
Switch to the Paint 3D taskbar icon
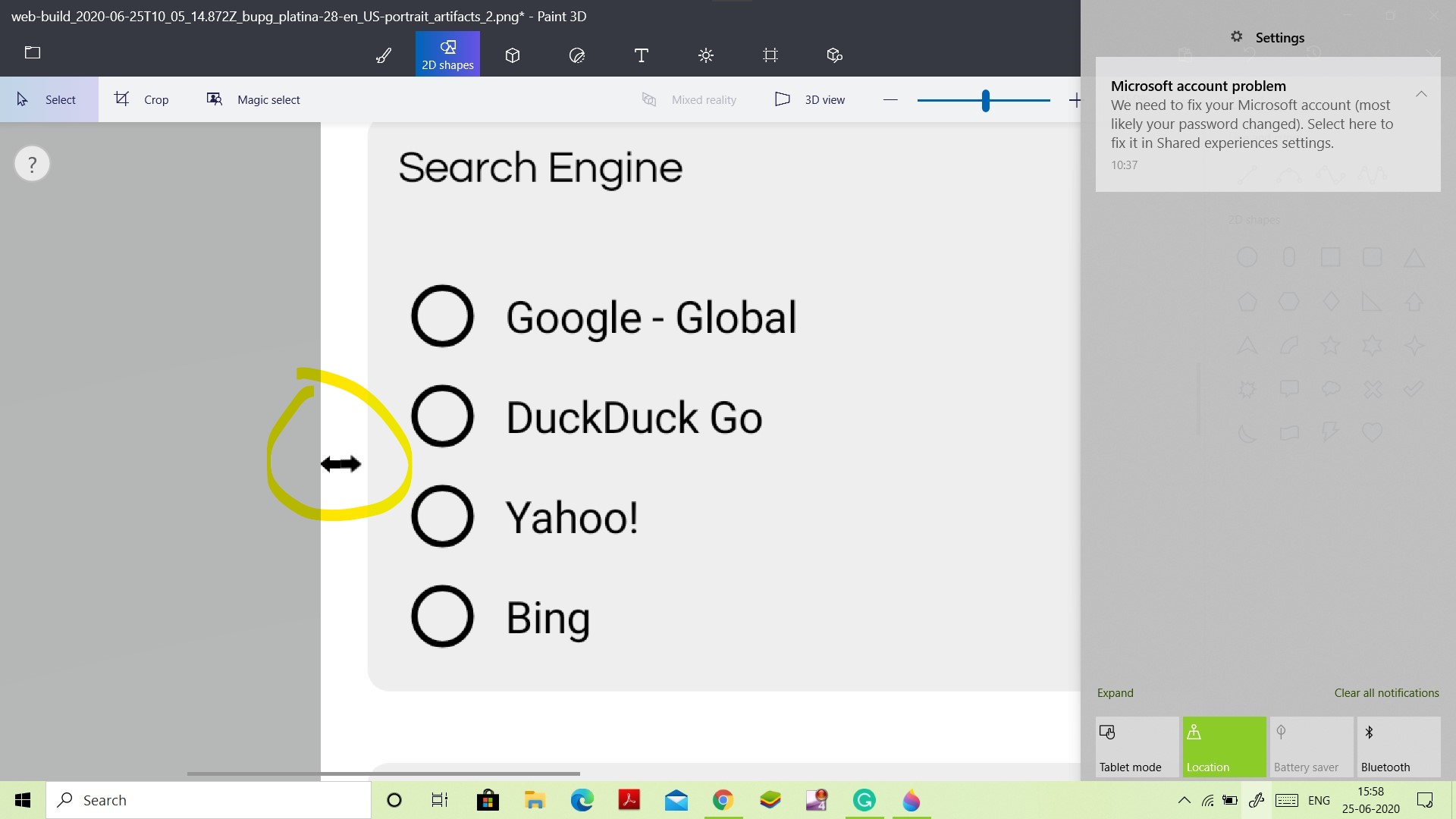(x=911, y=800)
